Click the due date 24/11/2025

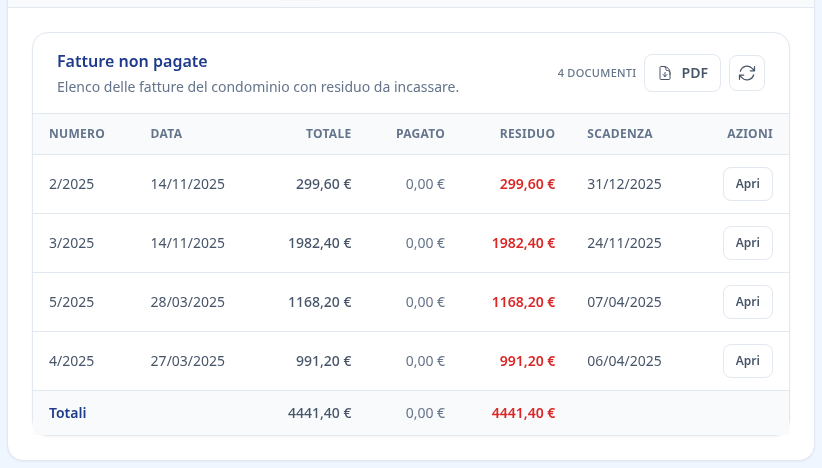[624, 243]
